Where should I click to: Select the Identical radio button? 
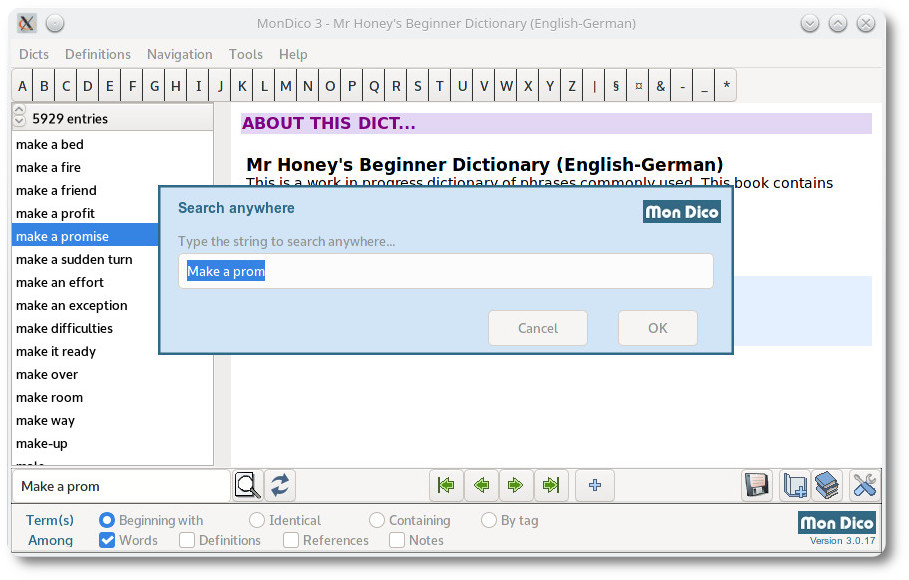coord(257,520)
